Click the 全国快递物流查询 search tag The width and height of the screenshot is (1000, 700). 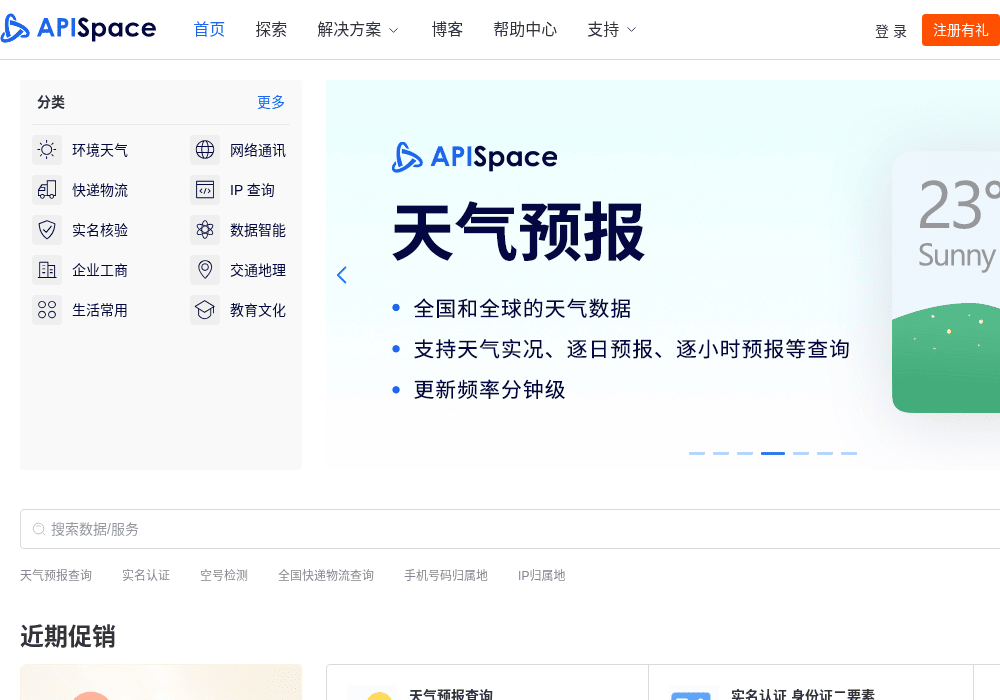point(326,576)
